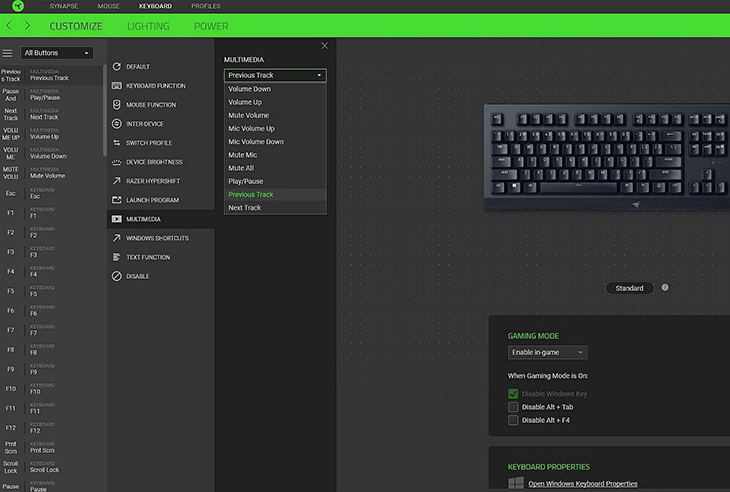730x492 pixels.
Task: Select the Prnt Scrn row in button list
Action: (x=51, y=447)
